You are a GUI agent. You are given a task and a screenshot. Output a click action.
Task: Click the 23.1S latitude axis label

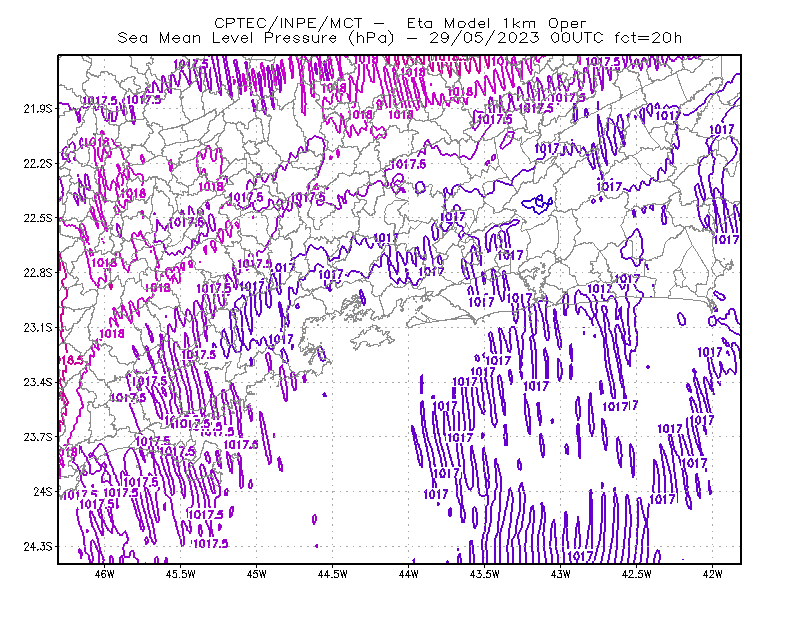pos(38,327)
